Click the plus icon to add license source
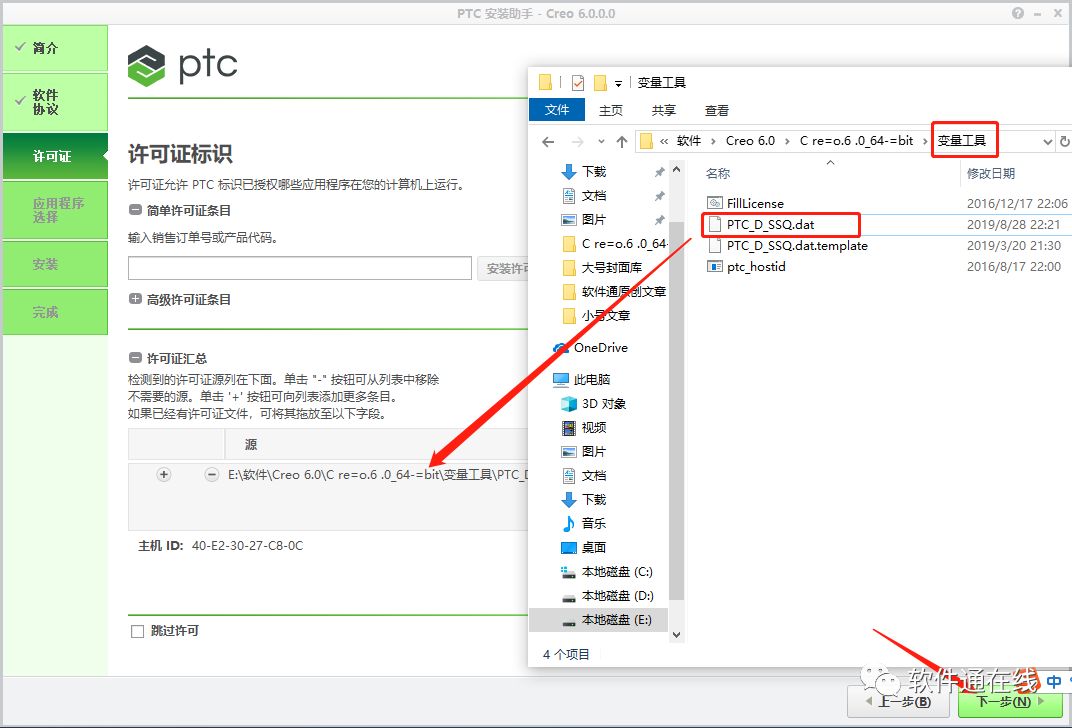The width and height of the screenshot is (1072, 728). [x=163, y=474]
